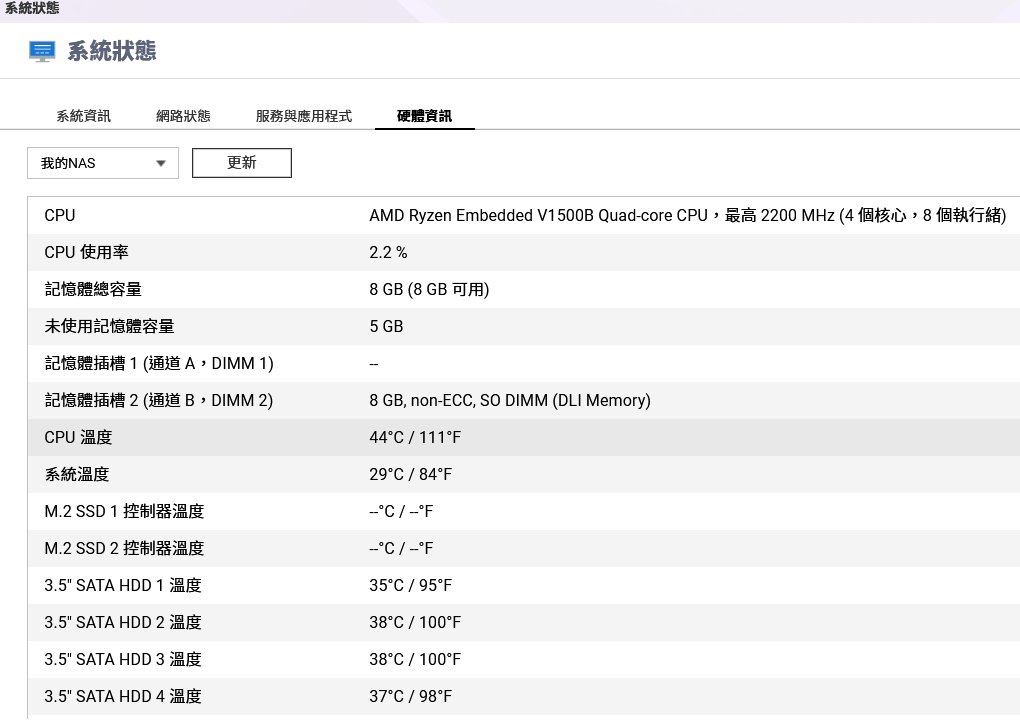
Task: Click the System Status monitor icon
Action: (x=42, y=52)
